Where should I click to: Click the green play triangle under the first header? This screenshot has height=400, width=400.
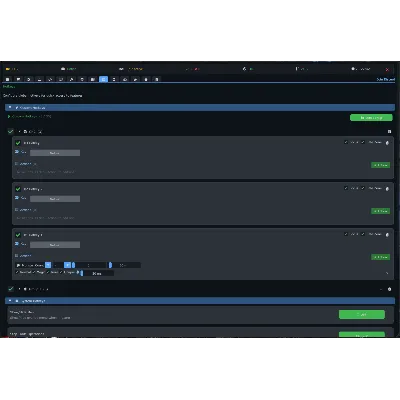(9, 117)
